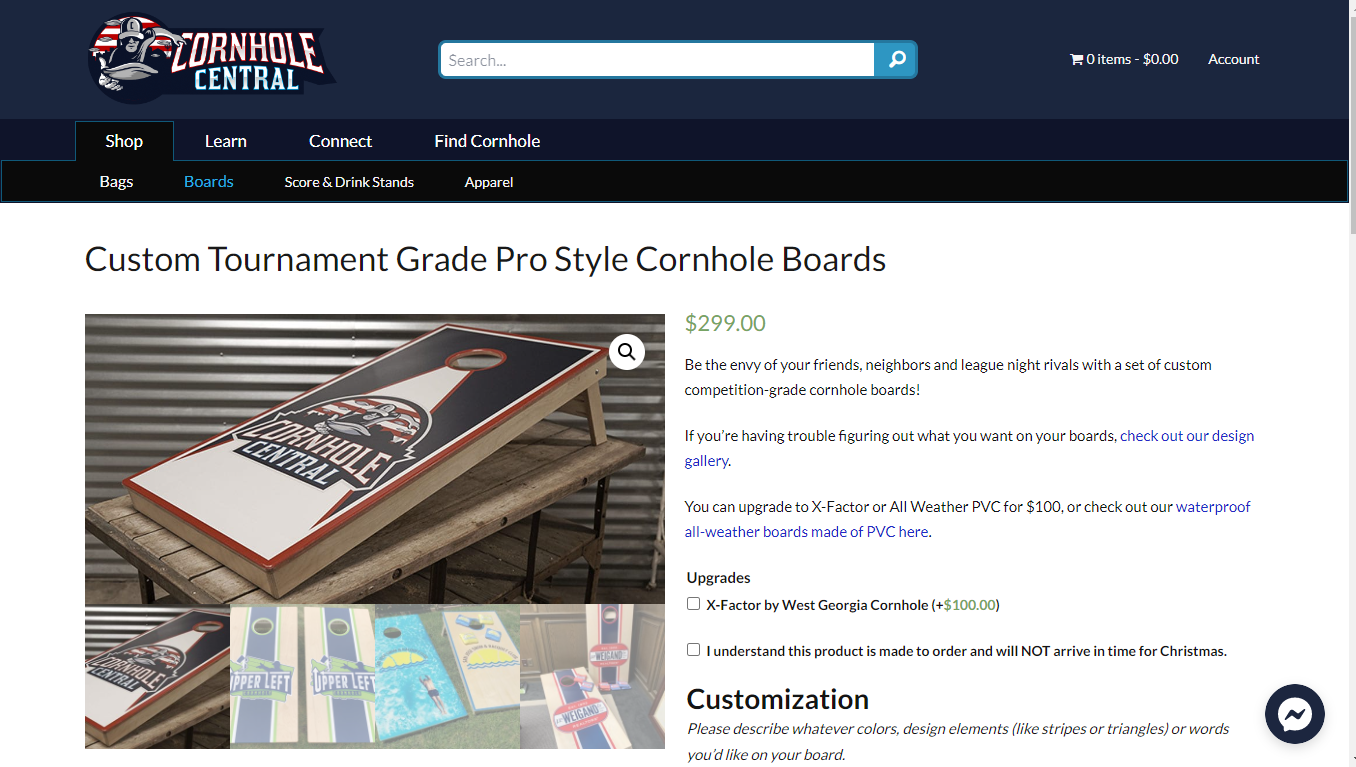Zoom product image with magnifier icon
This screenshot has width=1356, height=767.
[627, 351]
